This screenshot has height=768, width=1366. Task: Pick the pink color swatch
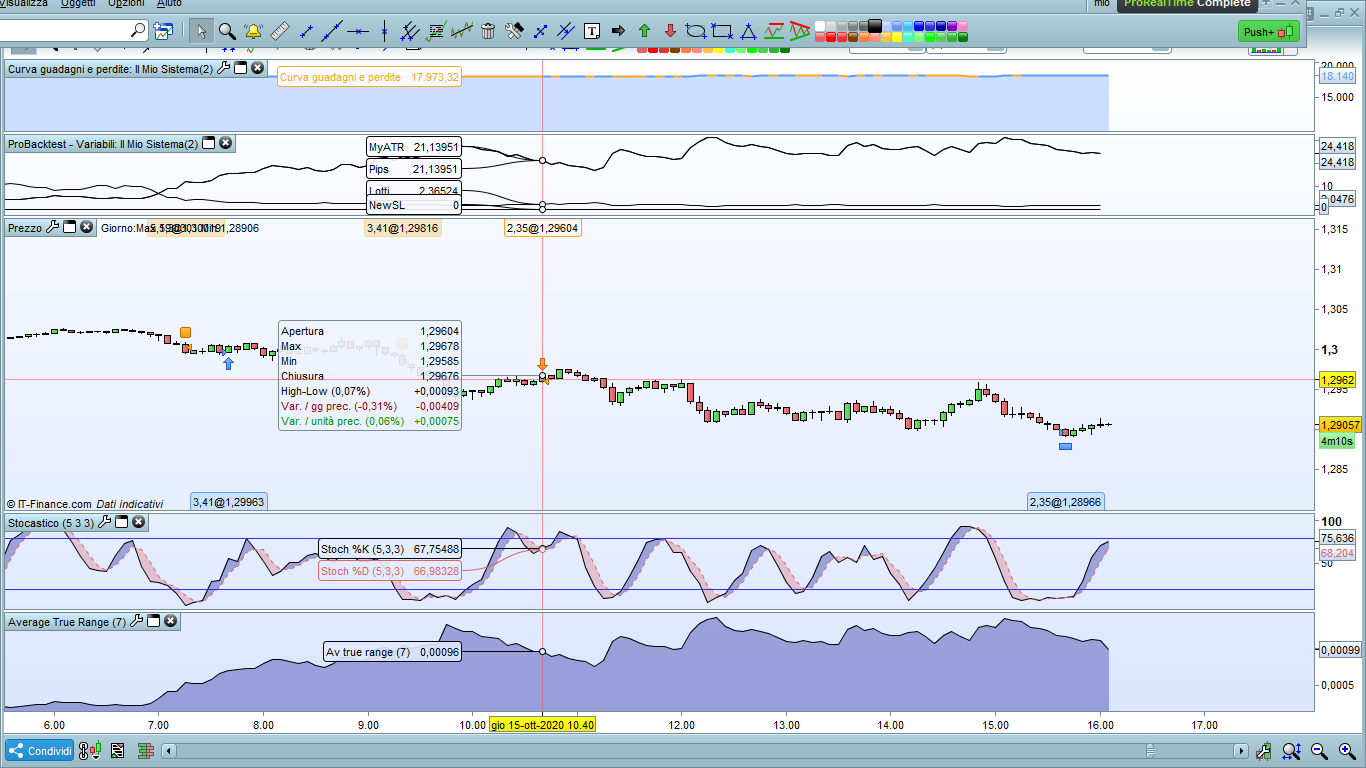pyautogui.click(x=963, y=26)
